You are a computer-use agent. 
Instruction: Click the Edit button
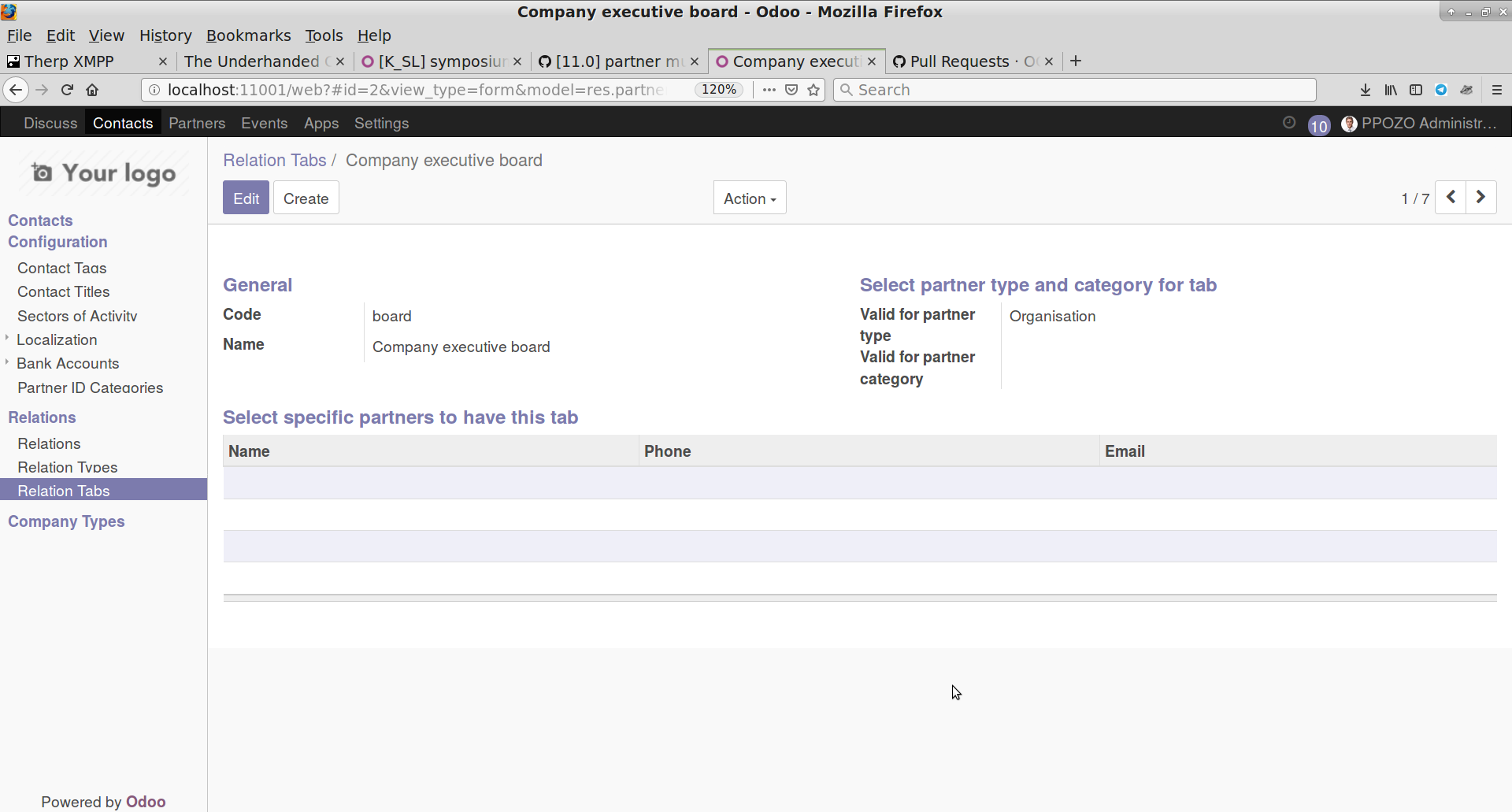click(x=246, y=198)
